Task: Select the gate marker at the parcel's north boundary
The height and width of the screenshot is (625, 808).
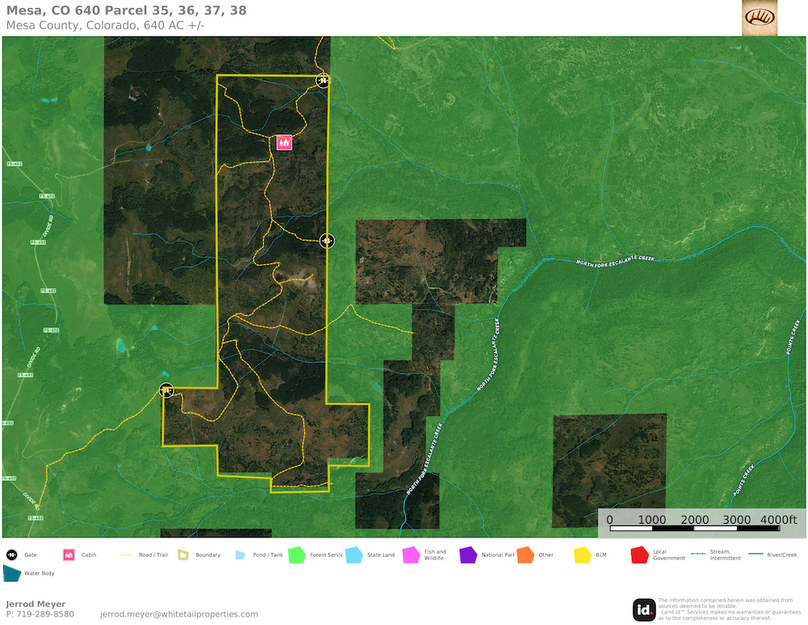Action: pos(322,80)
